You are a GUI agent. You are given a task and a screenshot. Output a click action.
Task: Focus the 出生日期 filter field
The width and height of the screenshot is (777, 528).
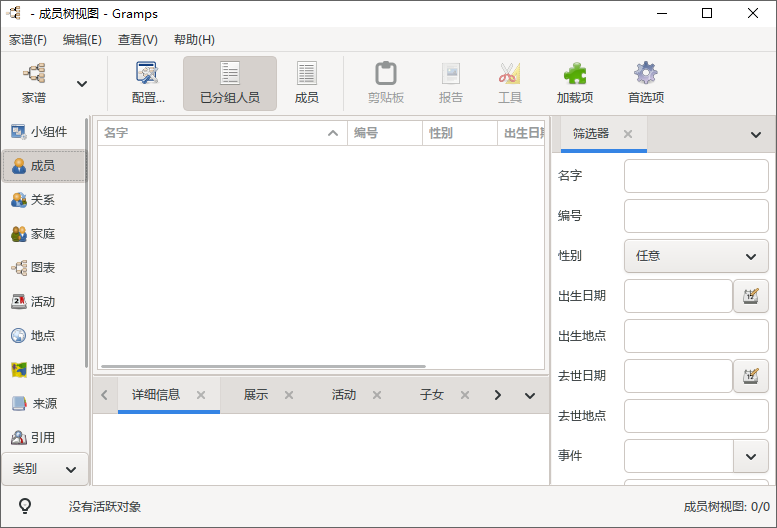pos(678,296)
